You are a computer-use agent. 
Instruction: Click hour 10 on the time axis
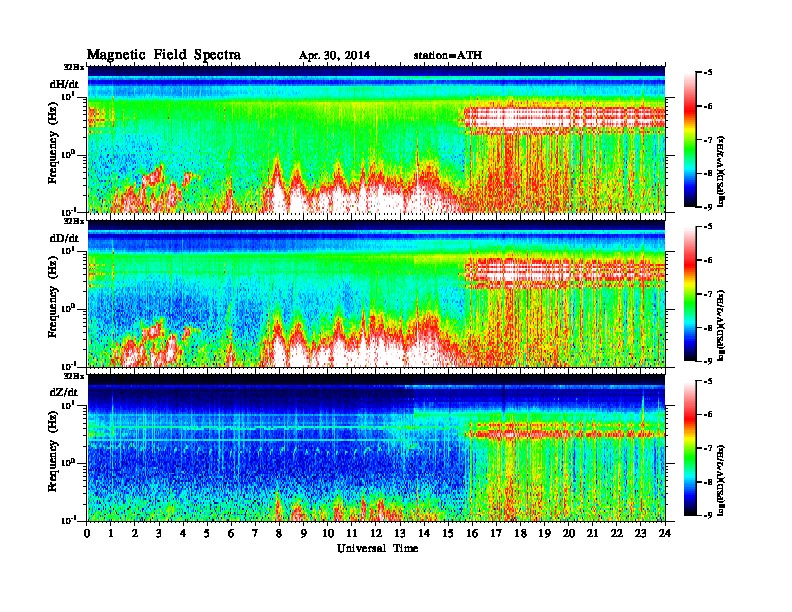(x=328, y=533)
